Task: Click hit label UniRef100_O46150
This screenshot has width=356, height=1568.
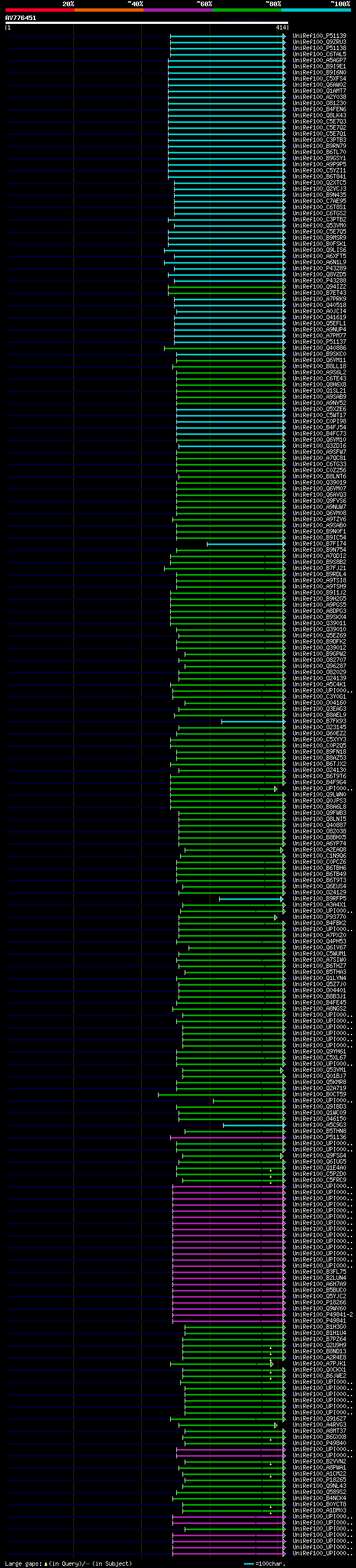Action: [319, 1119]
